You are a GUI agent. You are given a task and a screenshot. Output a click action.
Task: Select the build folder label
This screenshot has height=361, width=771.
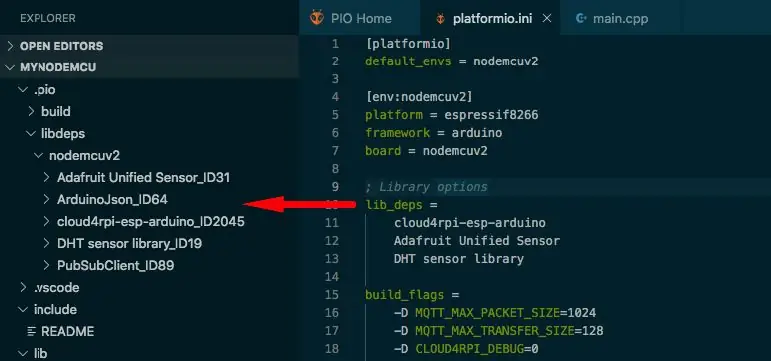pos(56,112)
